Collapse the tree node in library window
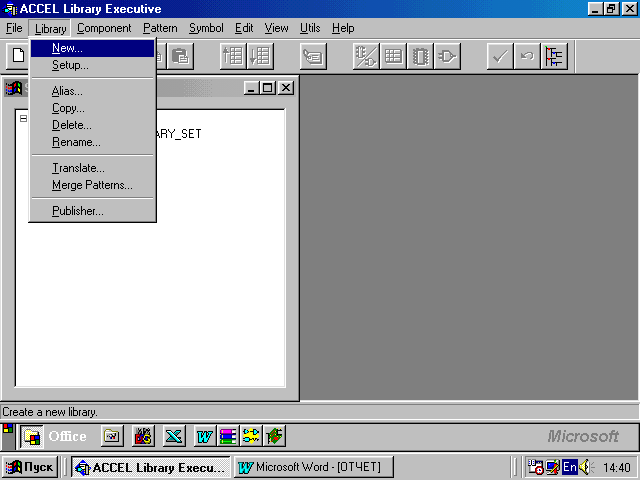The image size is (640, 480). (x=23, y=119)
